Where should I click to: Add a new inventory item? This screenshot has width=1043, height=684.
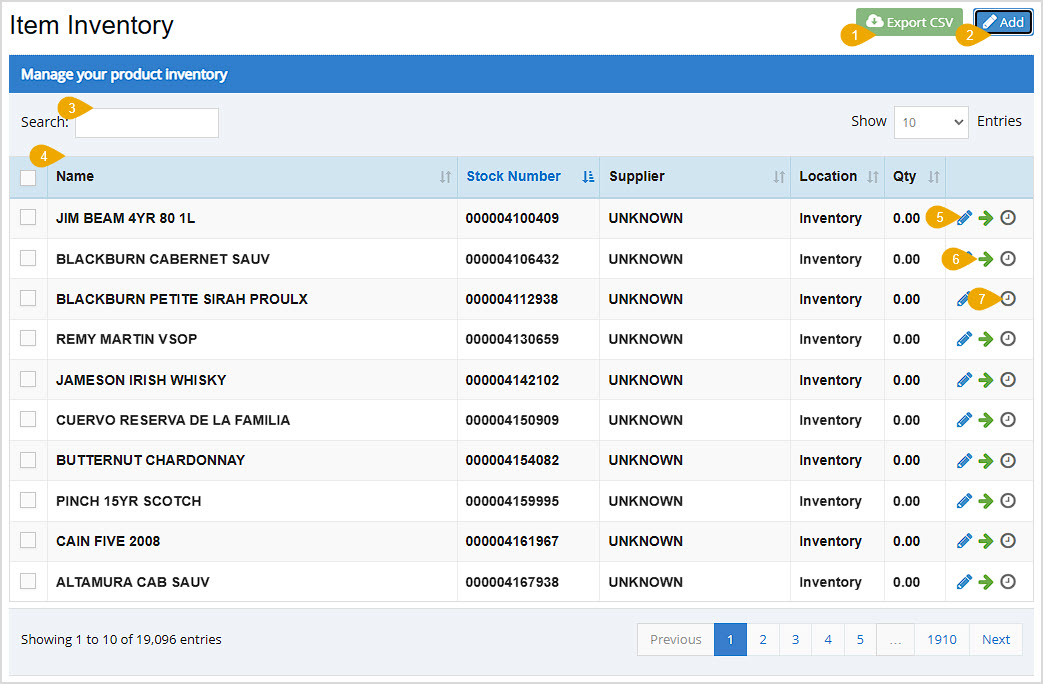point(1002,21)
